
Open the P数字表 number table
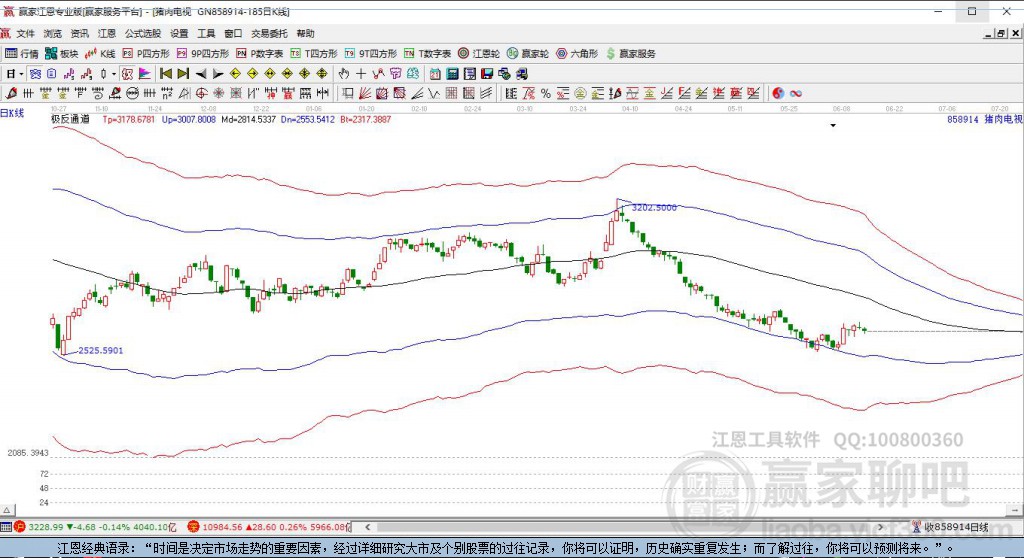click(259, 54)
